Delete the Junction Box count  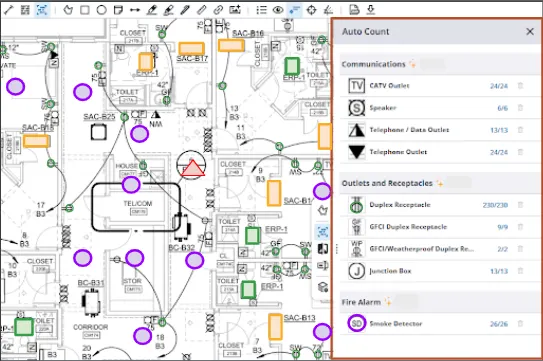520,271
